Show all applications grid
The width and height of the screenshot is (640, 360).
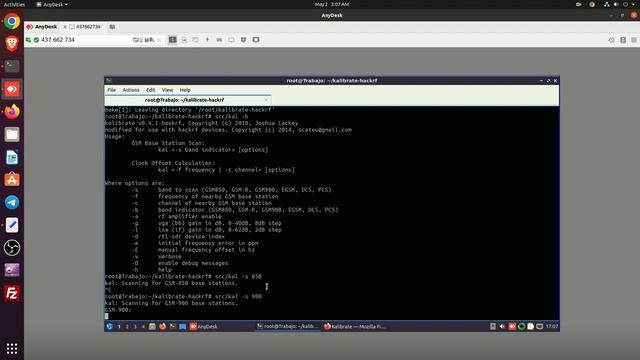pyautogui.click(x=12, y=348)
